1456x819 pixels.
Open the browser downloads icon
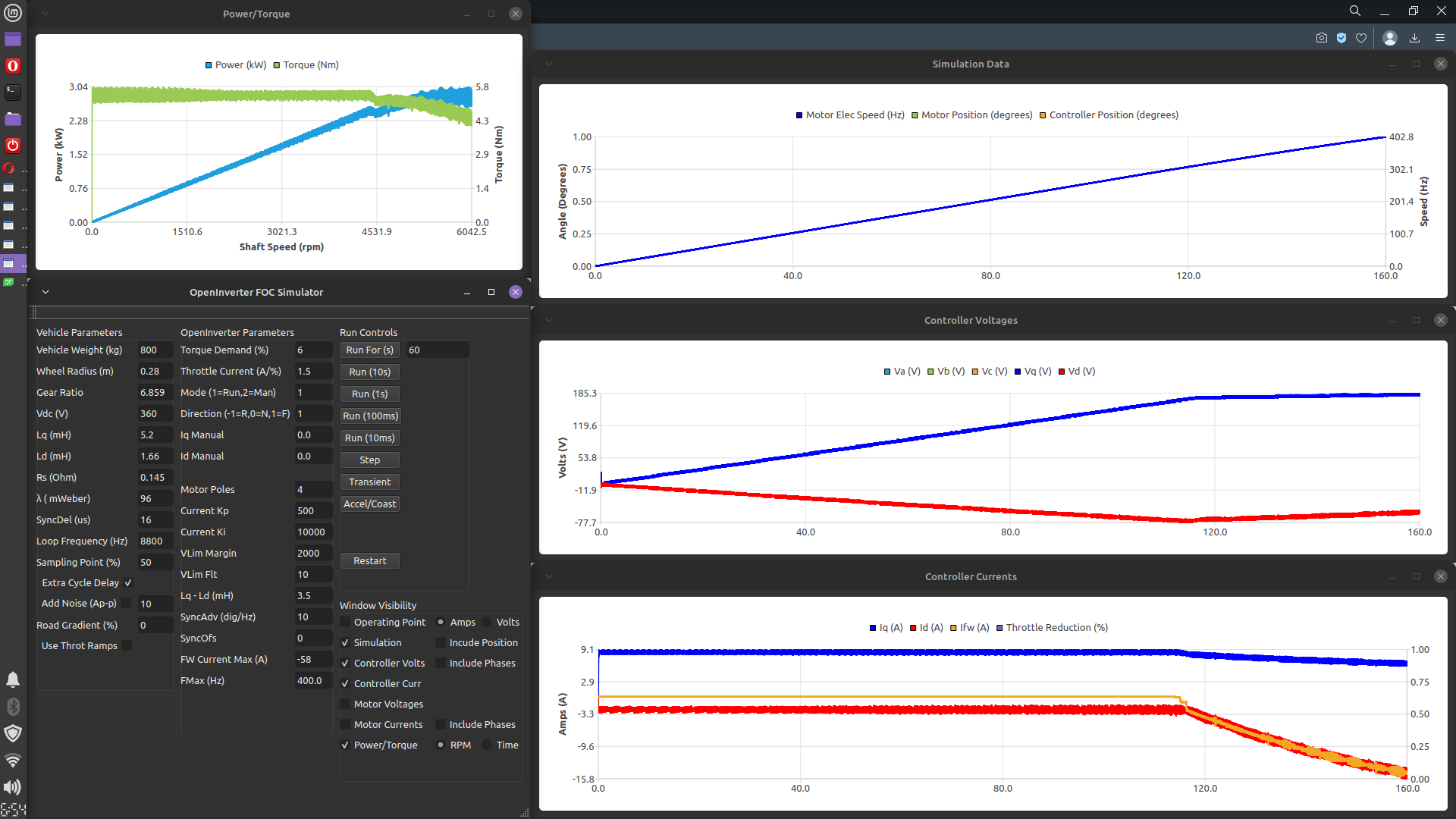(x=1414, y=38)
